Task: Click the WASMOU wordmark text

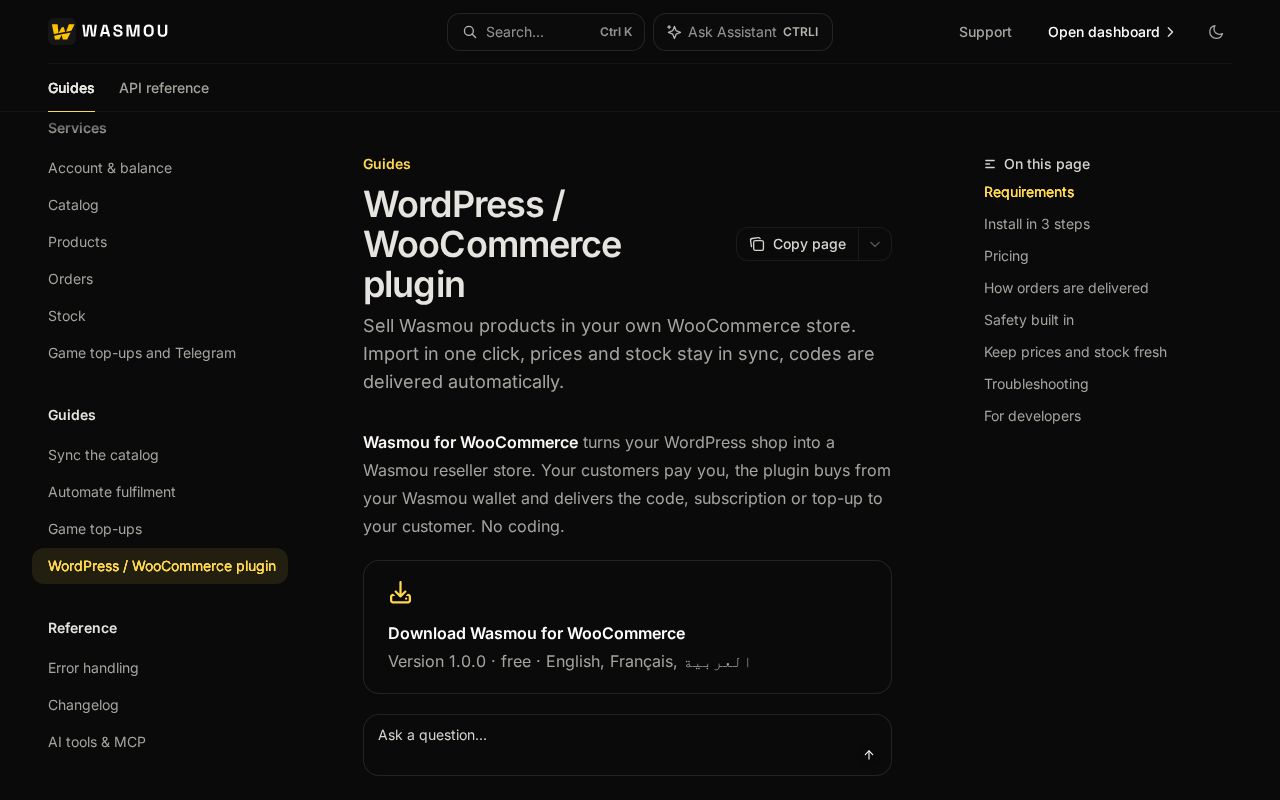Action: coord(125,31)
